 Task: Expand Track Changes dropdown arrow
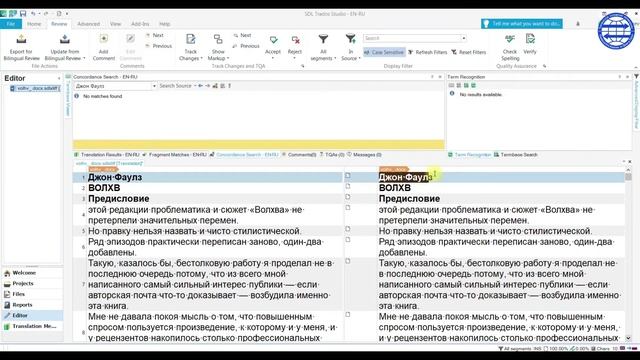point(202,58)
